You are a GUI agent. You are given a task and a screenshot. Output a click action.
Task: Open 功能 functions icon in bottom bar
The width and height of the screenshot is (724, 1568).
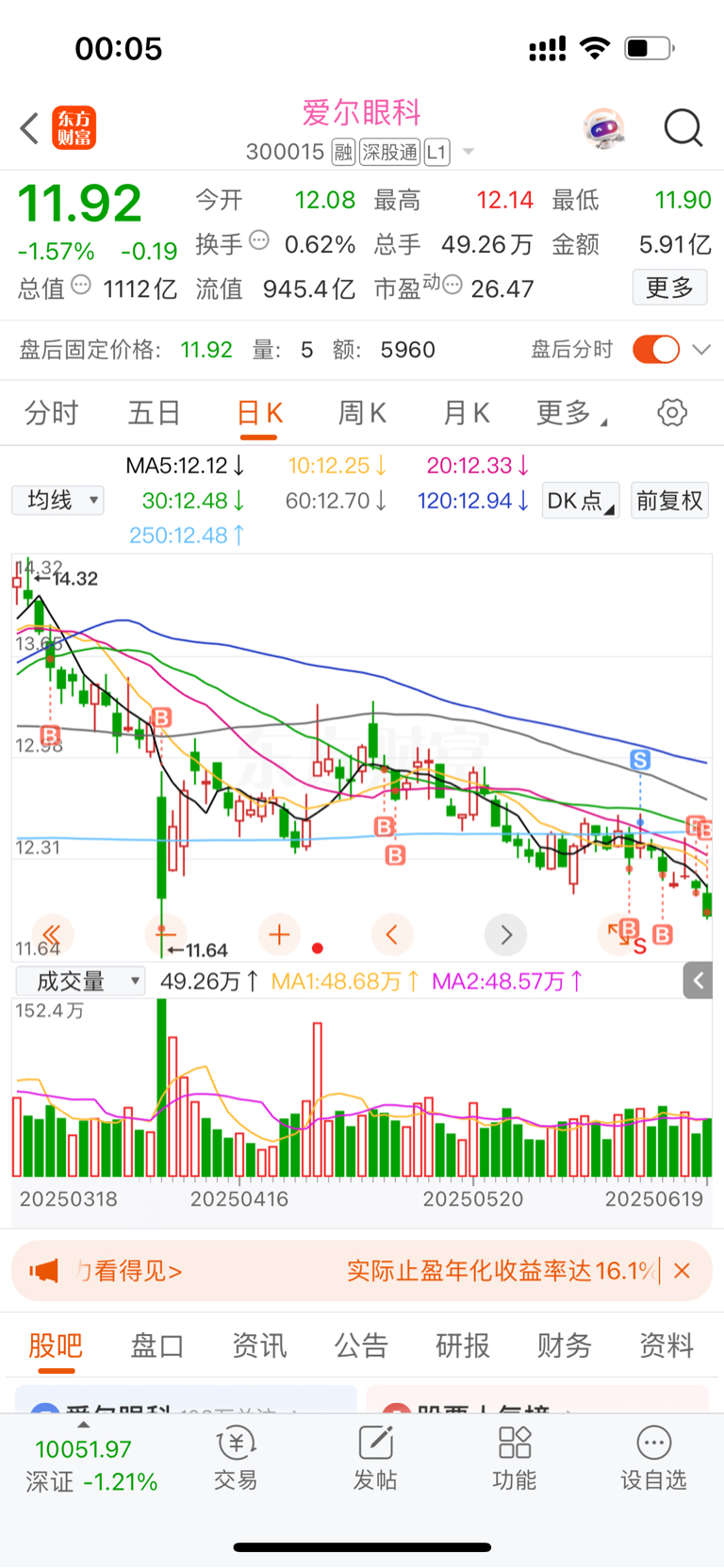515,1458
